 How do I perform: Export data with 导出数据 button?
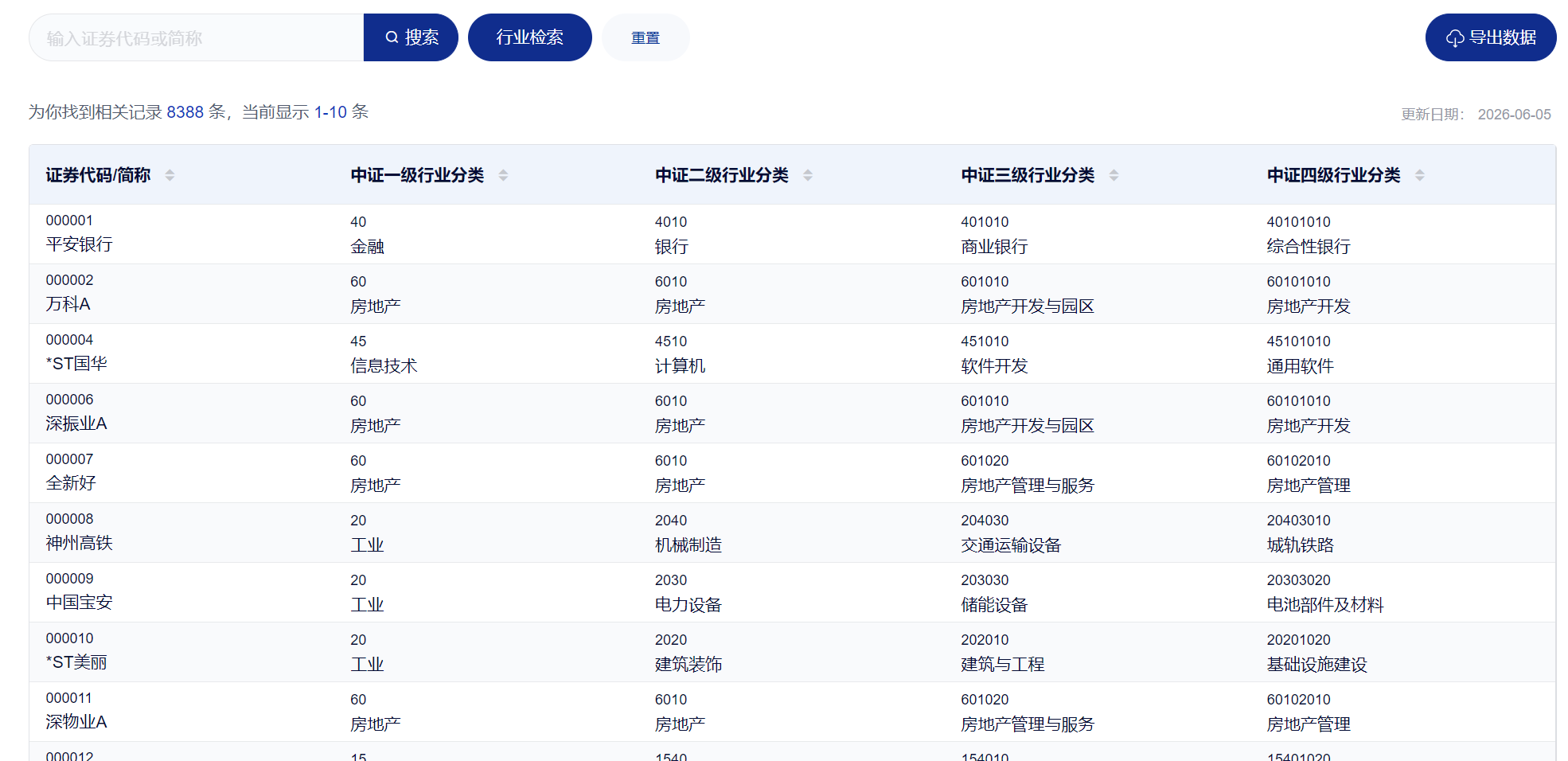pyautogui.click(x=1491, y=37)
